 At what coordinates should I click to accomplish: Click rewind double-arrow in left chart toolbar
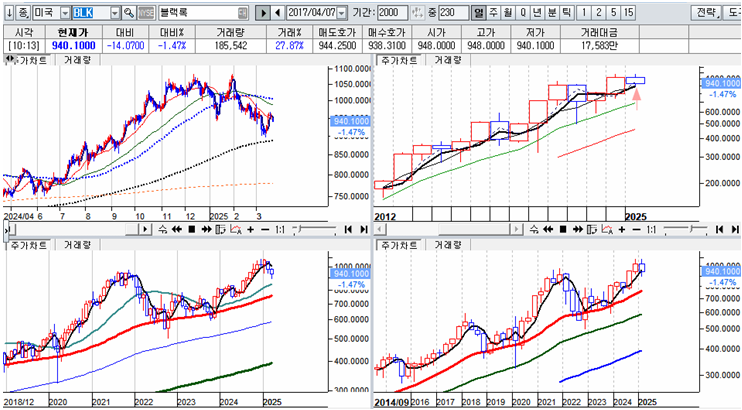click(177, 230)
